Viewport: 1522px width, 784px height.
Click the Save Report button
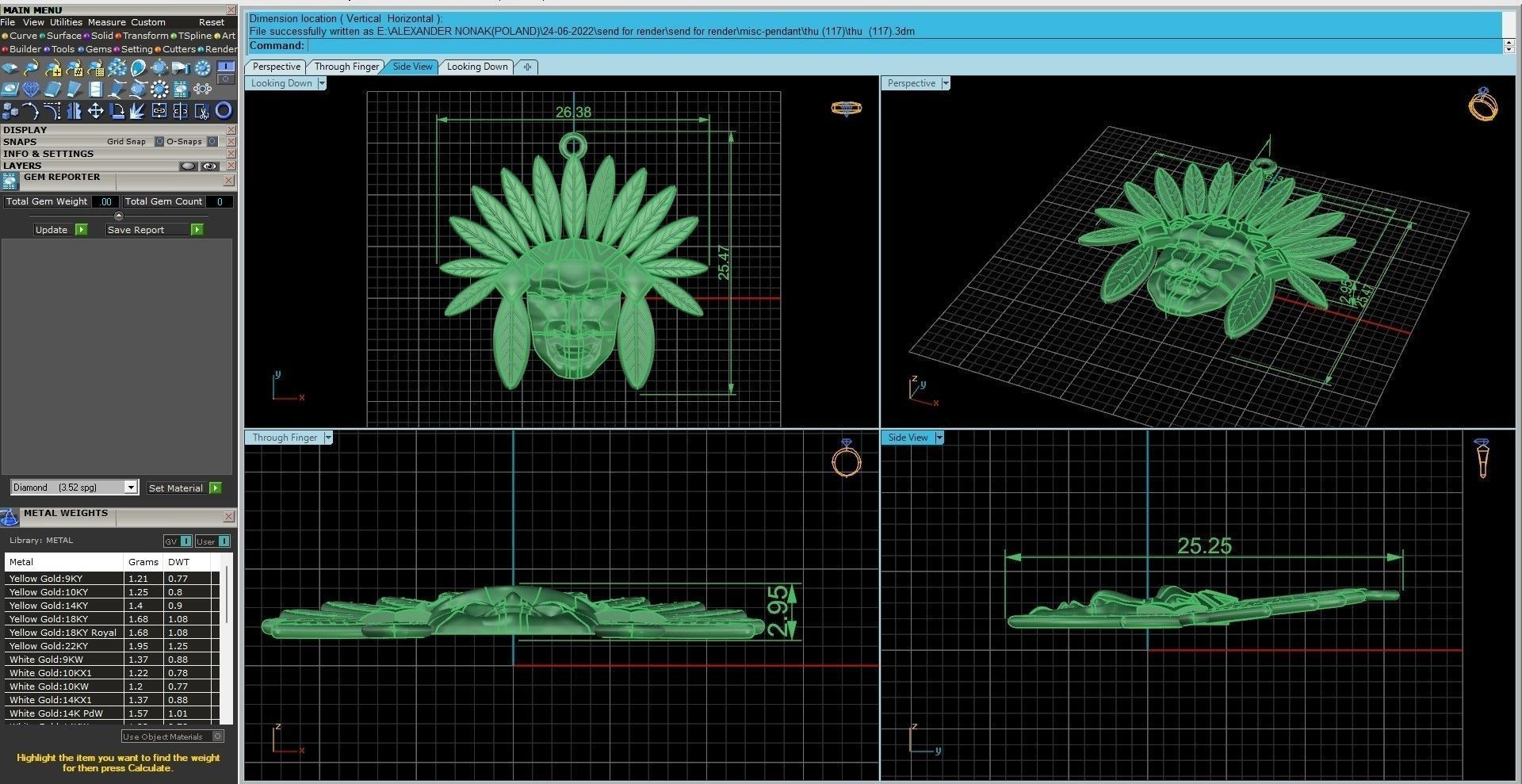pos(155,230)
